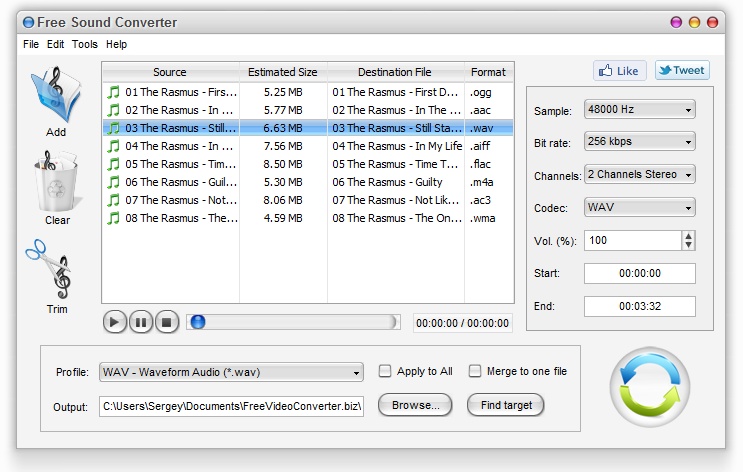
Task: Click destination '06 The Rasmus - Guilty'
Action: [387, 182]
